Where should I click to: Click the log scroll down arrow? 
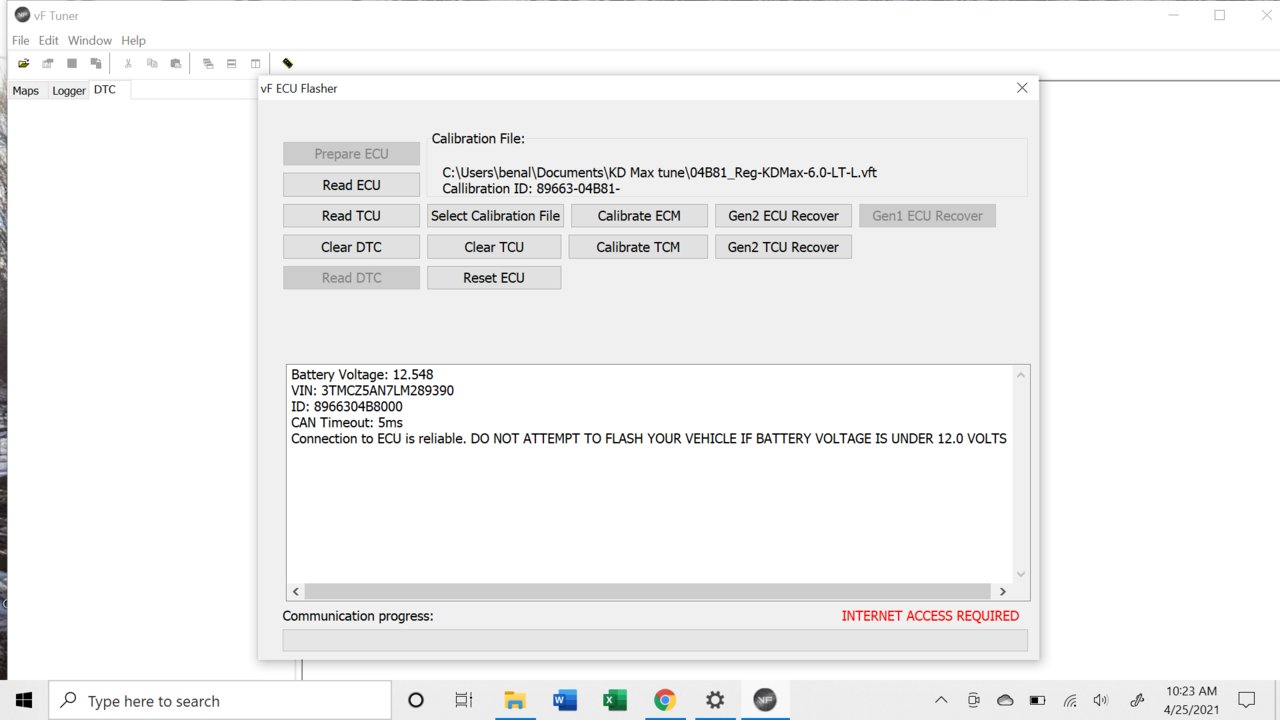coord(1021,574)
